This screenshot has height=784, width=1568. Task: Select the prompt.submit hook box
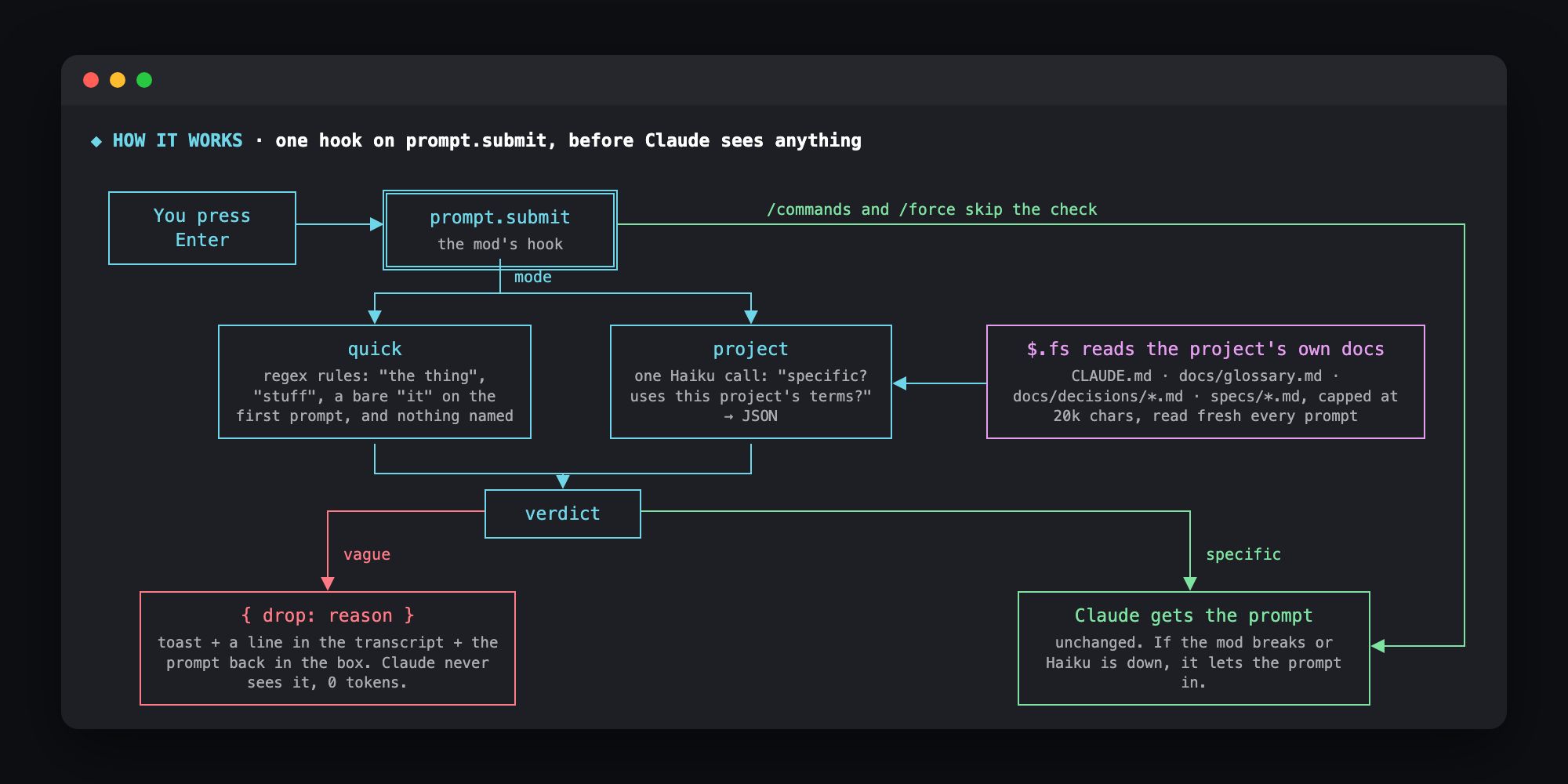(500, 230)
